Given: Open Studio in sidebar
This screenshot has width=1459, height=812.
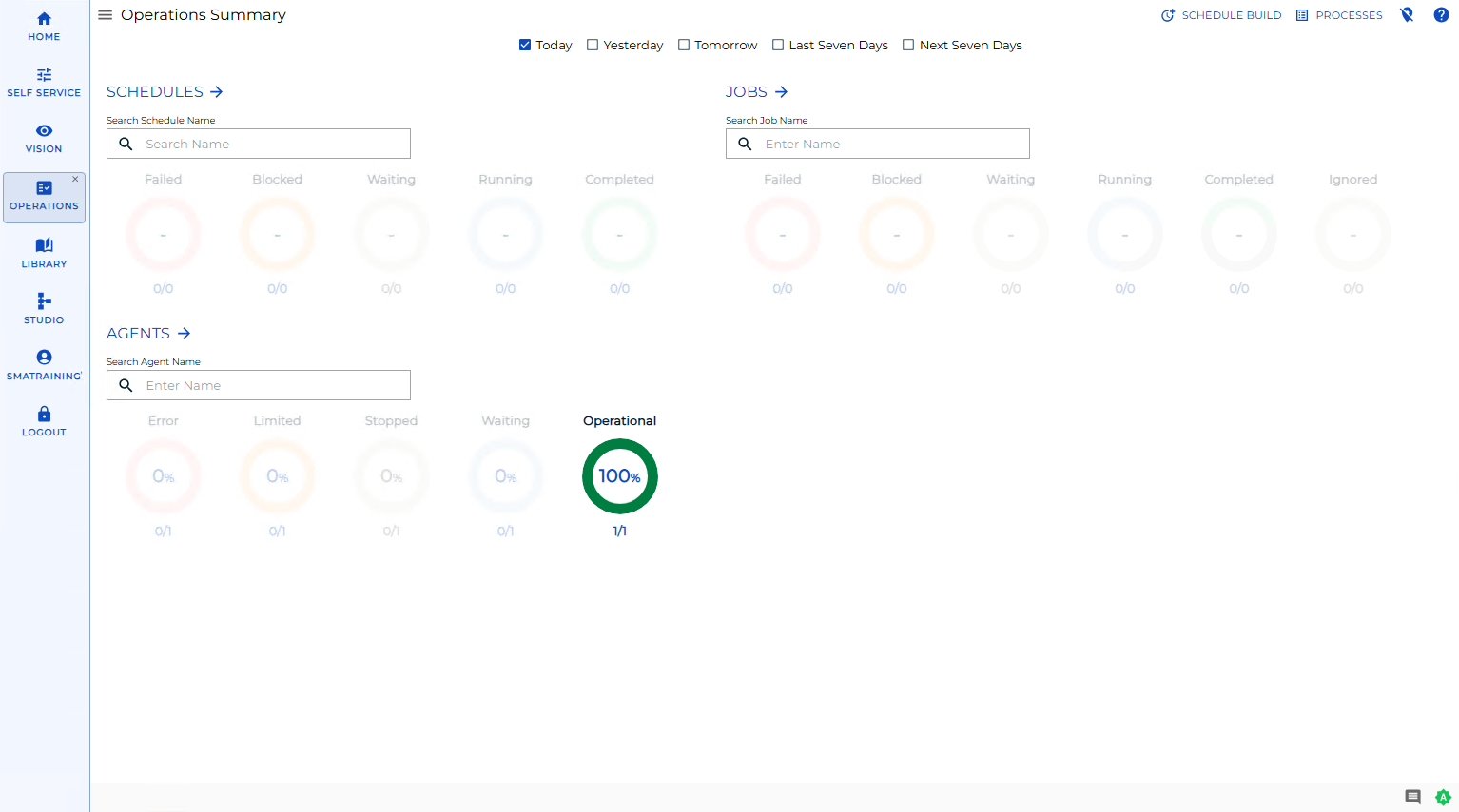Looking at the screenshot, I should tap(44, 309).
